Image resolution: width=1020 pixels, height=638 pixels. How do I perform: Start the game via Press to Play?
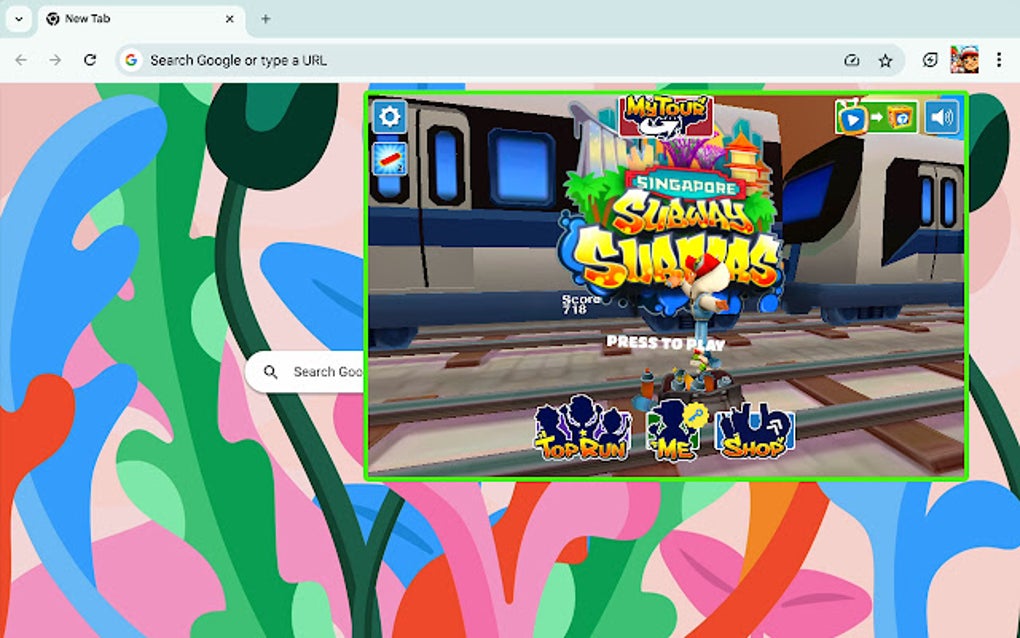[665, 343]
